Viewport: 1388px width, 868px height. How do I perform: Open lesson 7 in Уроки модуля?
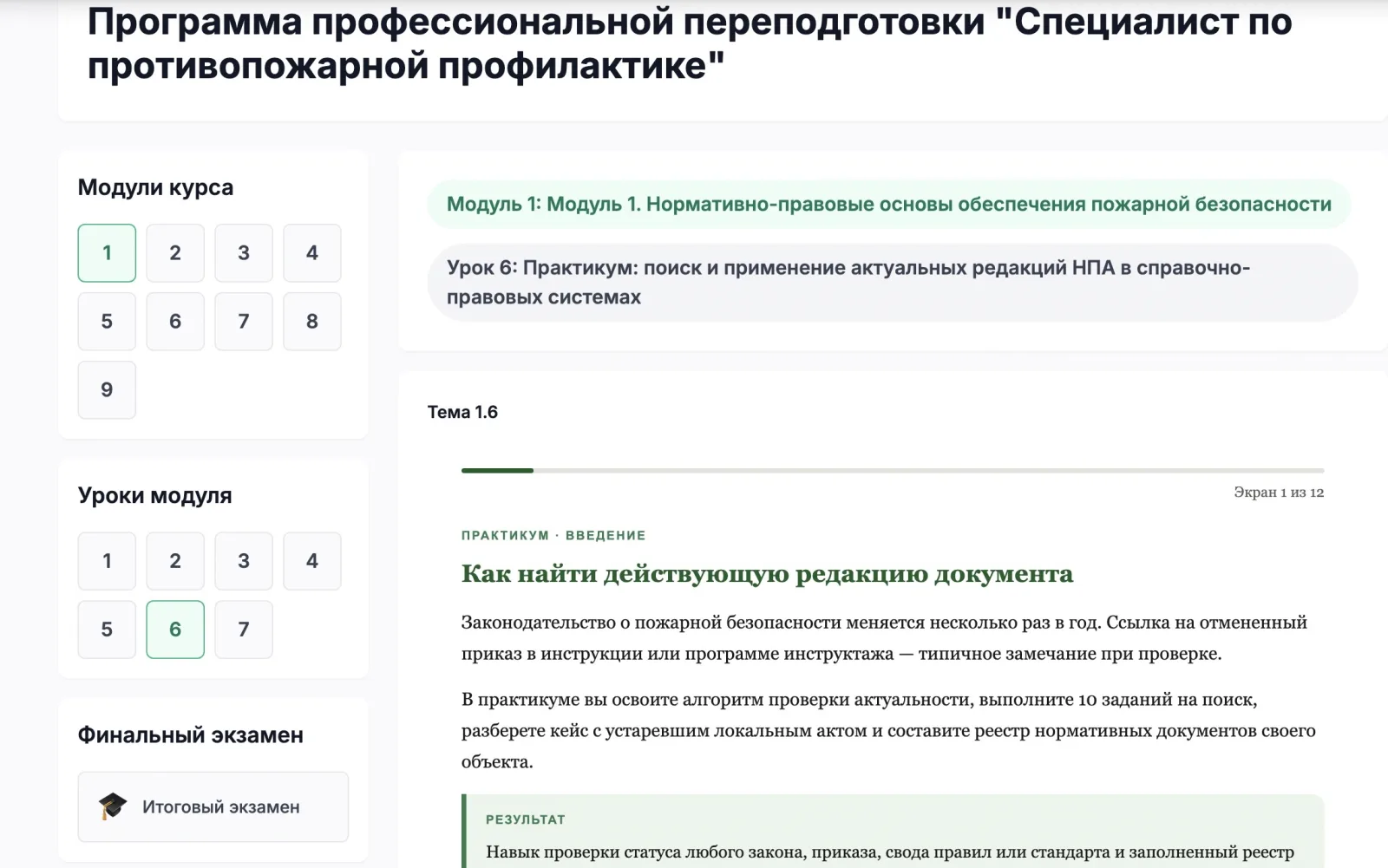pyautogui.click(x=244, y=630)
